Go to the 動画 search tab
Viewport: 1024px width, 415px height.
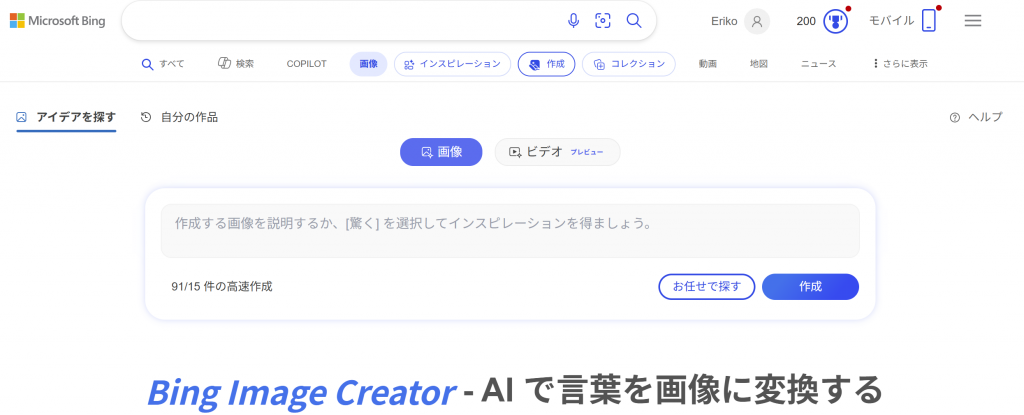click(707, 64)
